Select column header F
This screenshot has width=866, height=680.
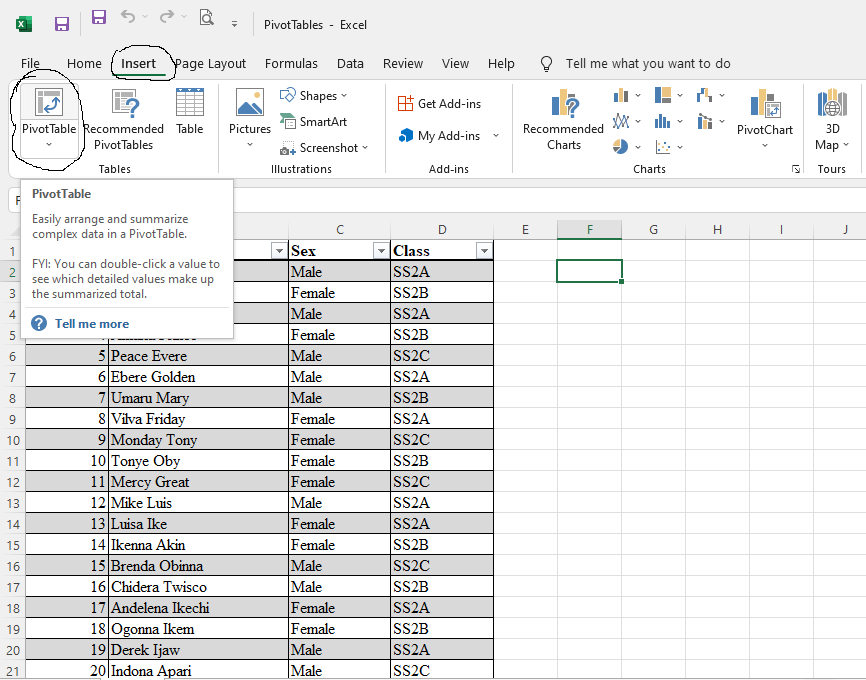pos(589,229)
